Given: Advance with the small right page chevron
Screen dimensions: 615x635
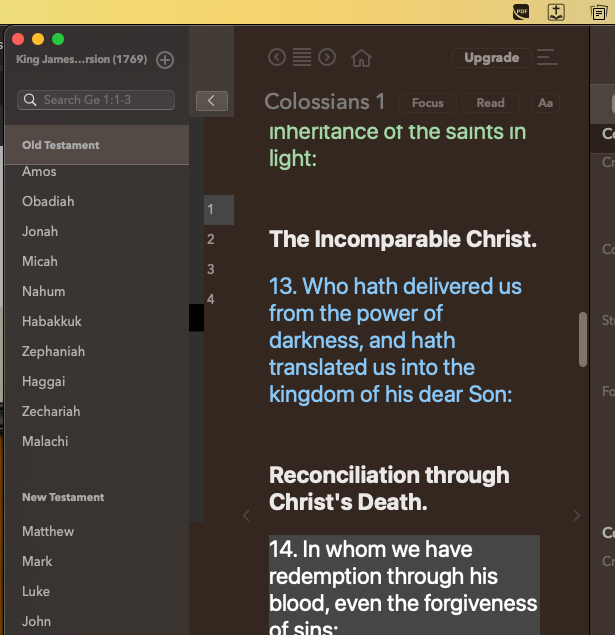Looking at the screenshot, I should coord(577,516).
